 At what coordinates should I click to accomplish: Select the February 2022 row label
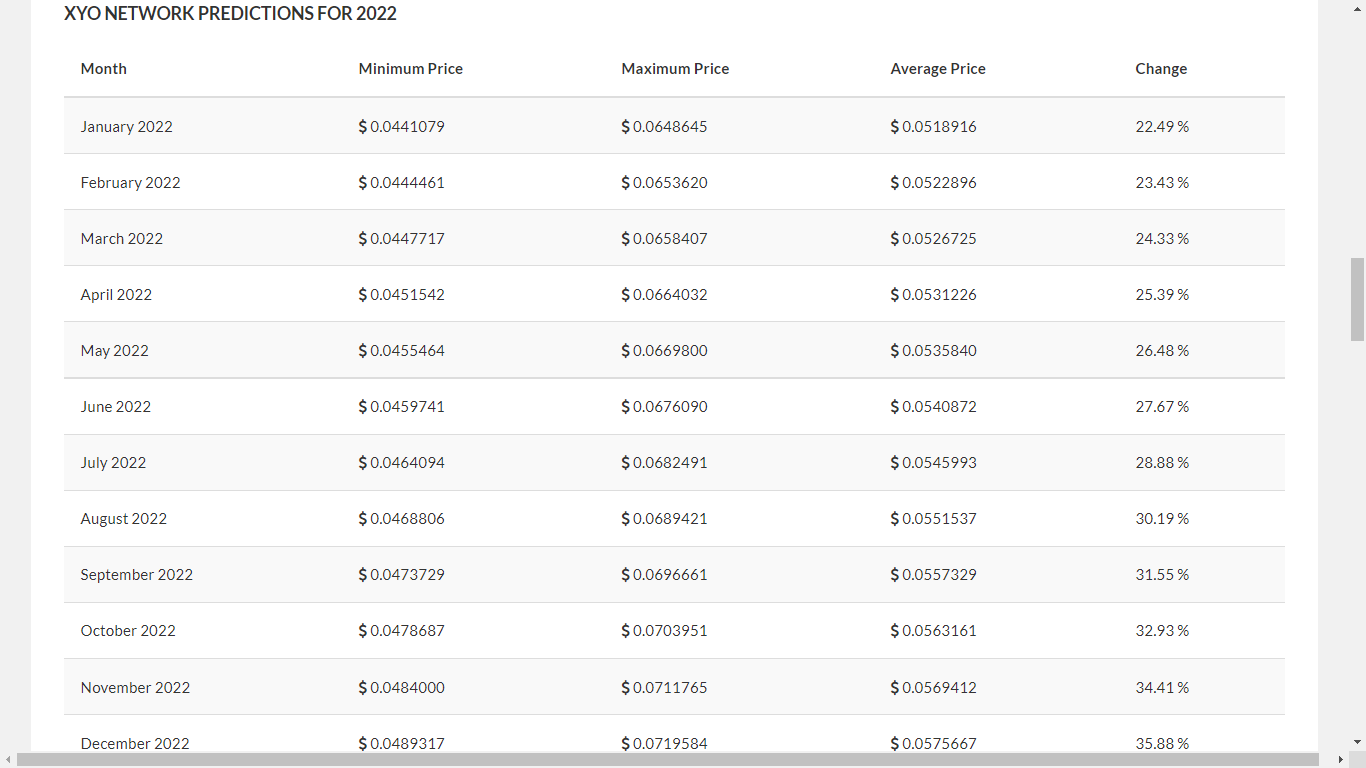pos(131,183)
